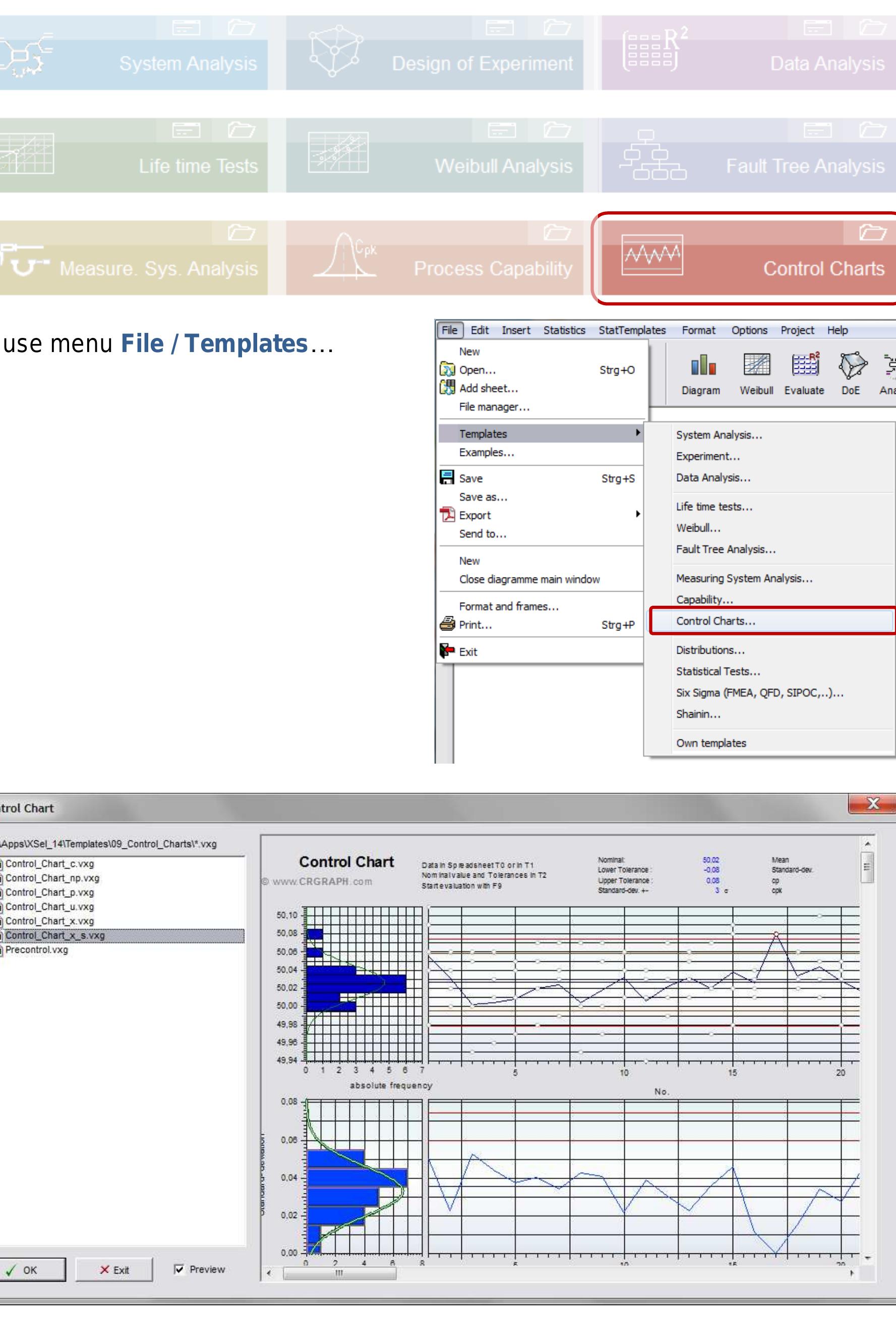Open folder icon on System Analysis tile
Viewport: 896px width, 1326px height.
click(x=241, y=27)
